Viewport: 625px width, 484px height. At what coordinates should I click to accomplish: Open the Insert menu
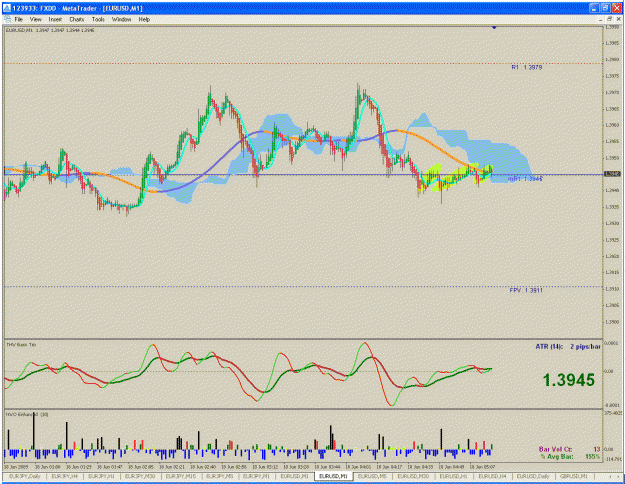tap(55, 19)
